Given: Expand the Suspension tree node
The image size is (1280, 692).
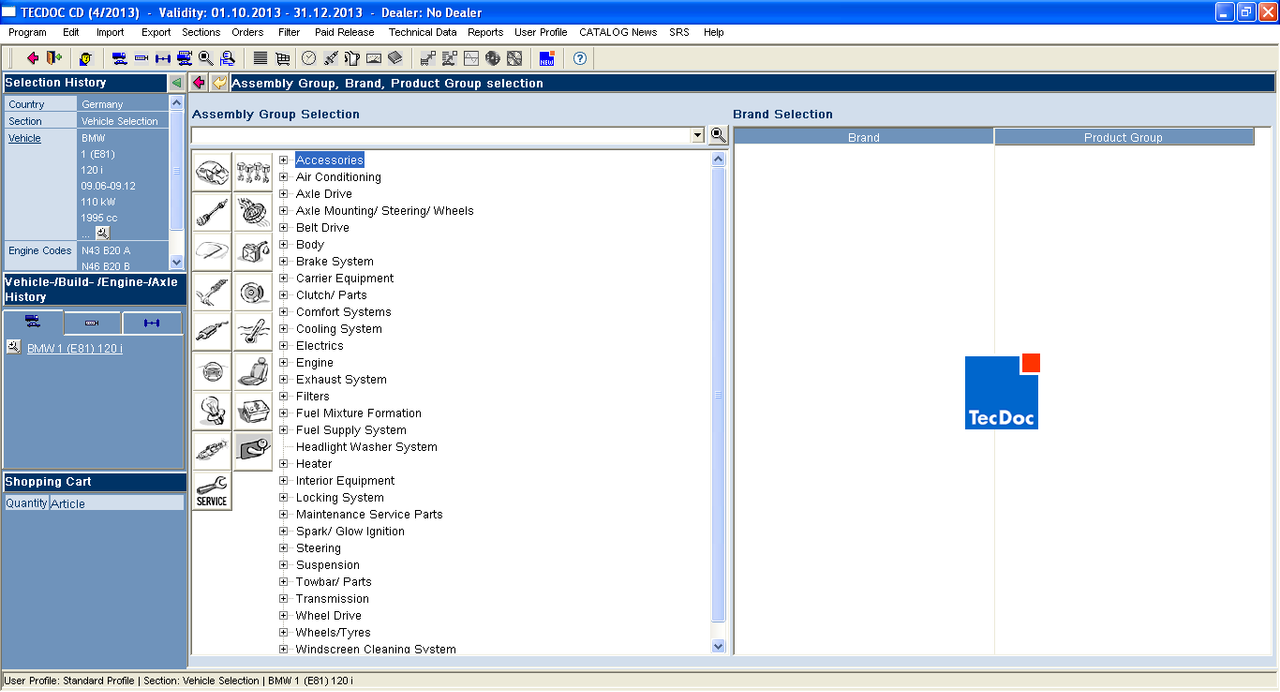Looking at the screenshot, I should coord(284,565).
